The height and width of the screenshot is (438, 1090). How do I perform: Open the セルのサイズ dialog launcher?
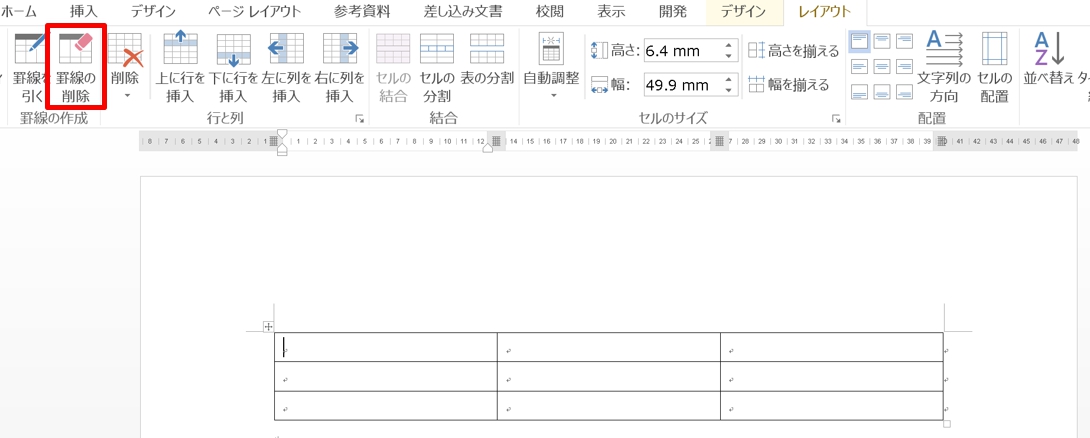pyautogui.click(x=835, y=119)
